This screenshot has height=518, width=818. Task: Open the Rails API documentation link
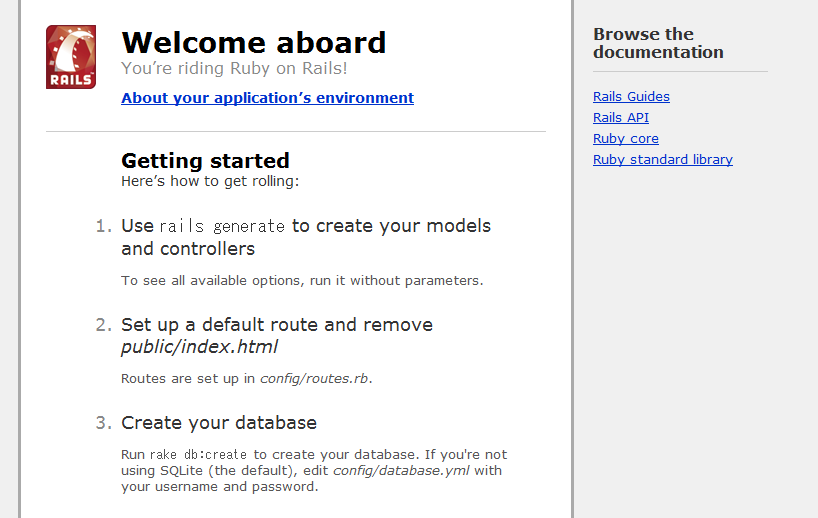pos(621,117)
